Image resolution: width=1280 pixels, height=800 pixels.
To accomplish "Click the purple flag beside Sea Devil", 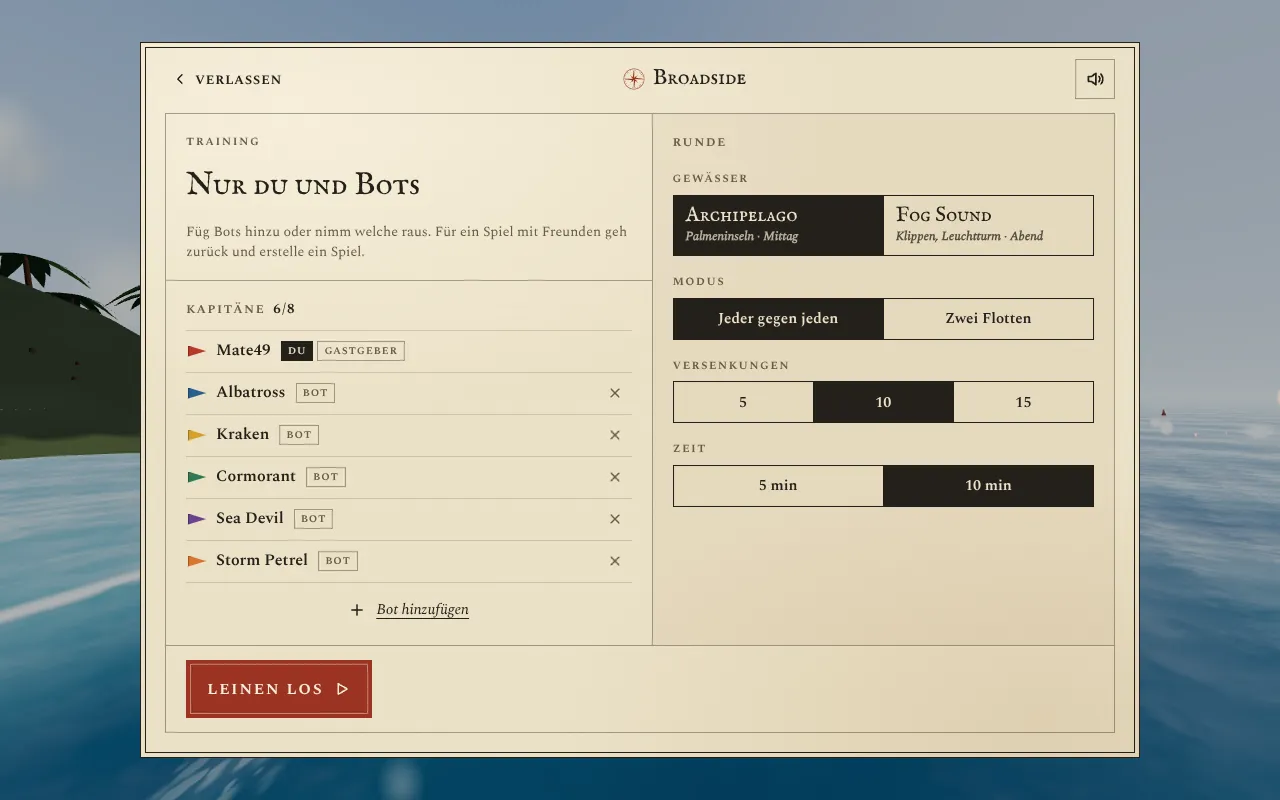I will 196,519.
